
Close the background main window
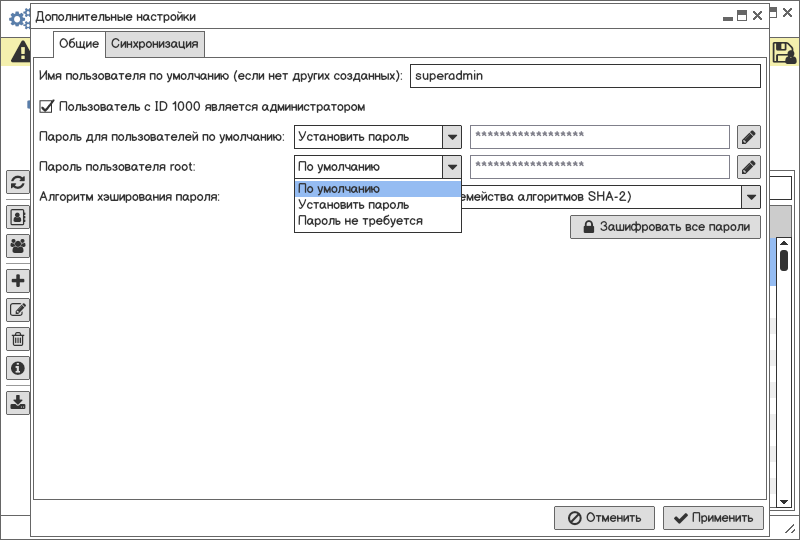(x=787, y=12)
